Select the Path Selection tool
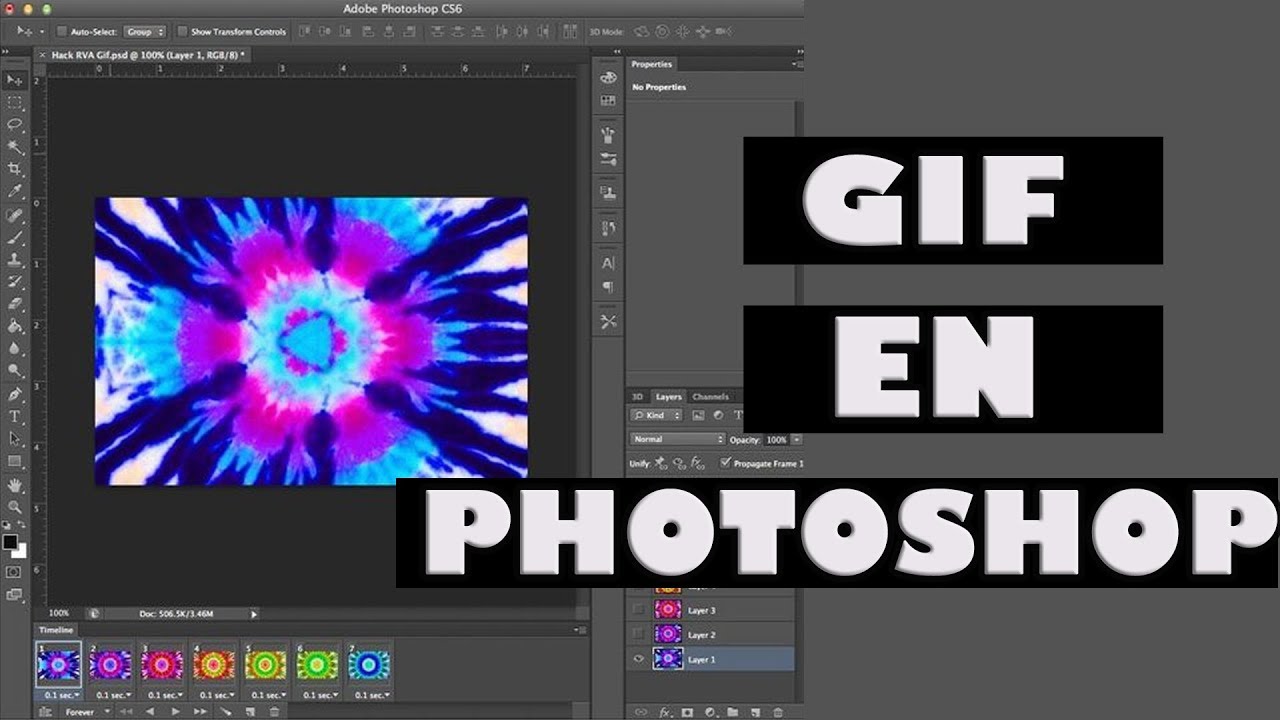Image resolution: width=1280 pixels, height=720 pixels. click(15, 439)
